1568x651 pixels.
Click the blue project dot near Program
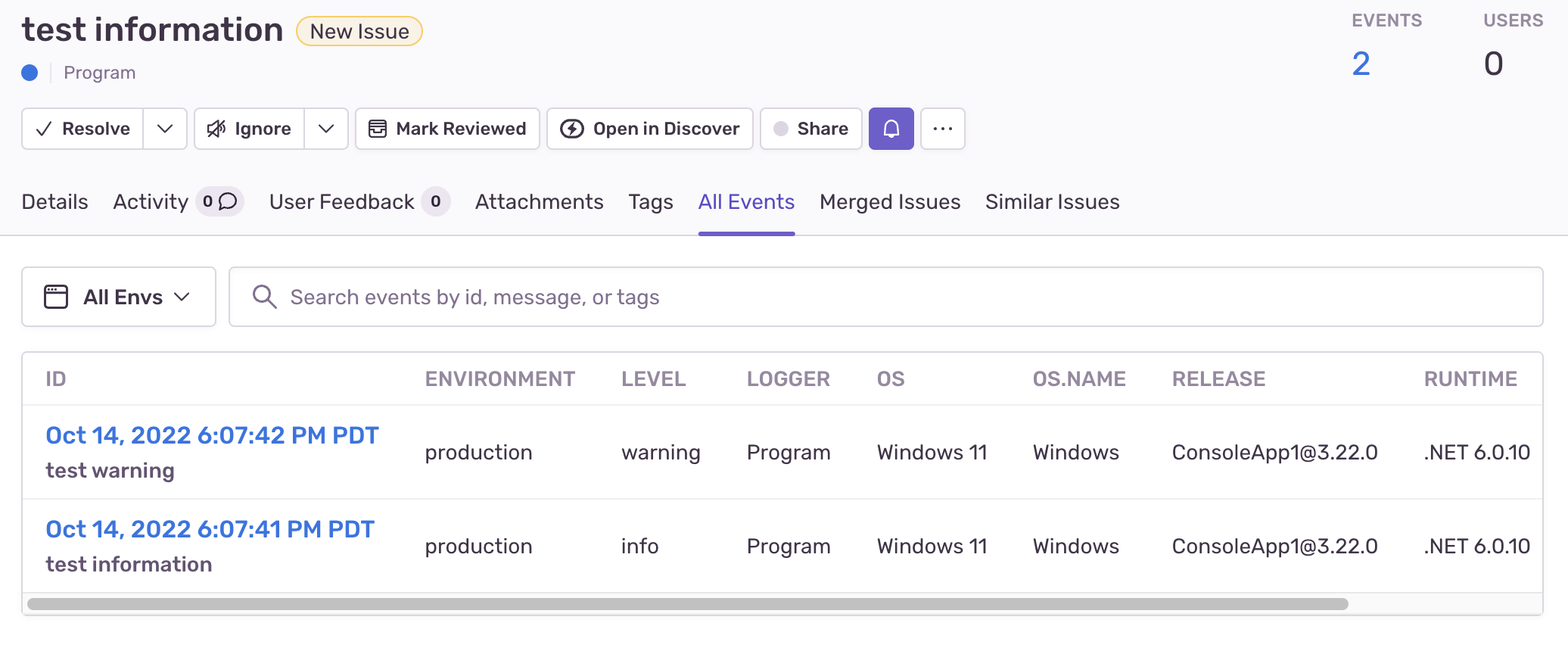point(30,73)
